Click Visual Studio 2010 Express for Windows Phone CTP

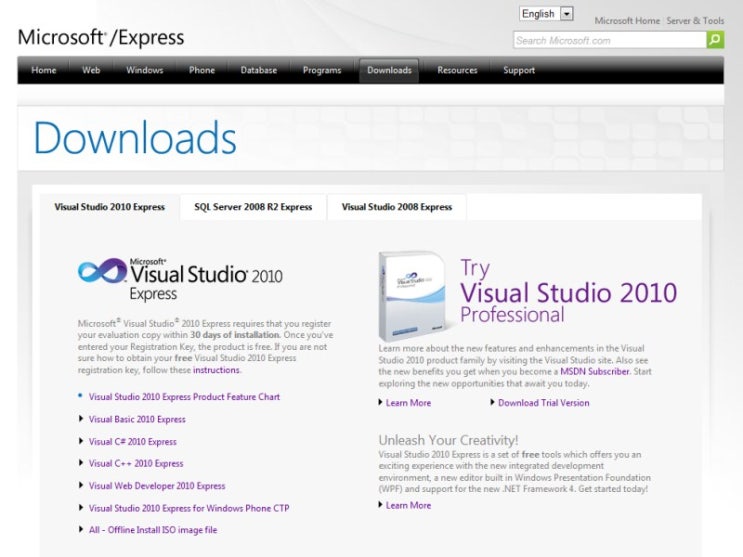point(189,508)
